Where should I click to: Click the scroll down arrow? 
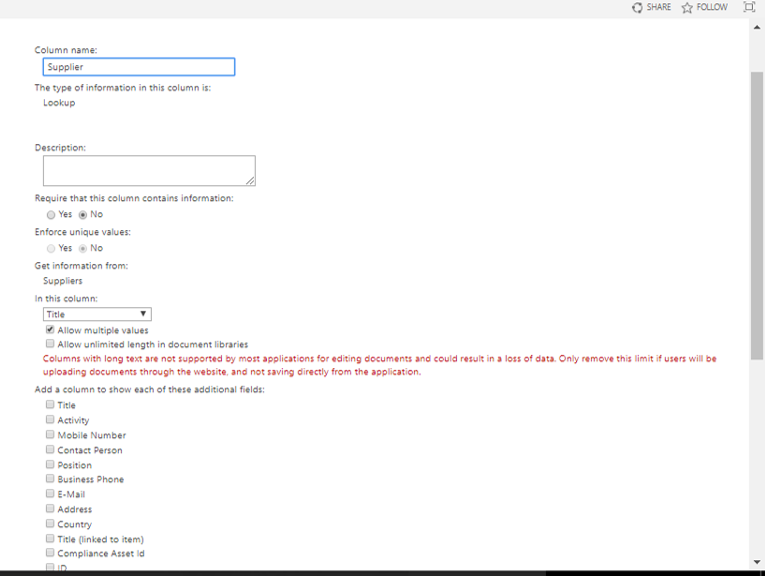pos(757,562)
